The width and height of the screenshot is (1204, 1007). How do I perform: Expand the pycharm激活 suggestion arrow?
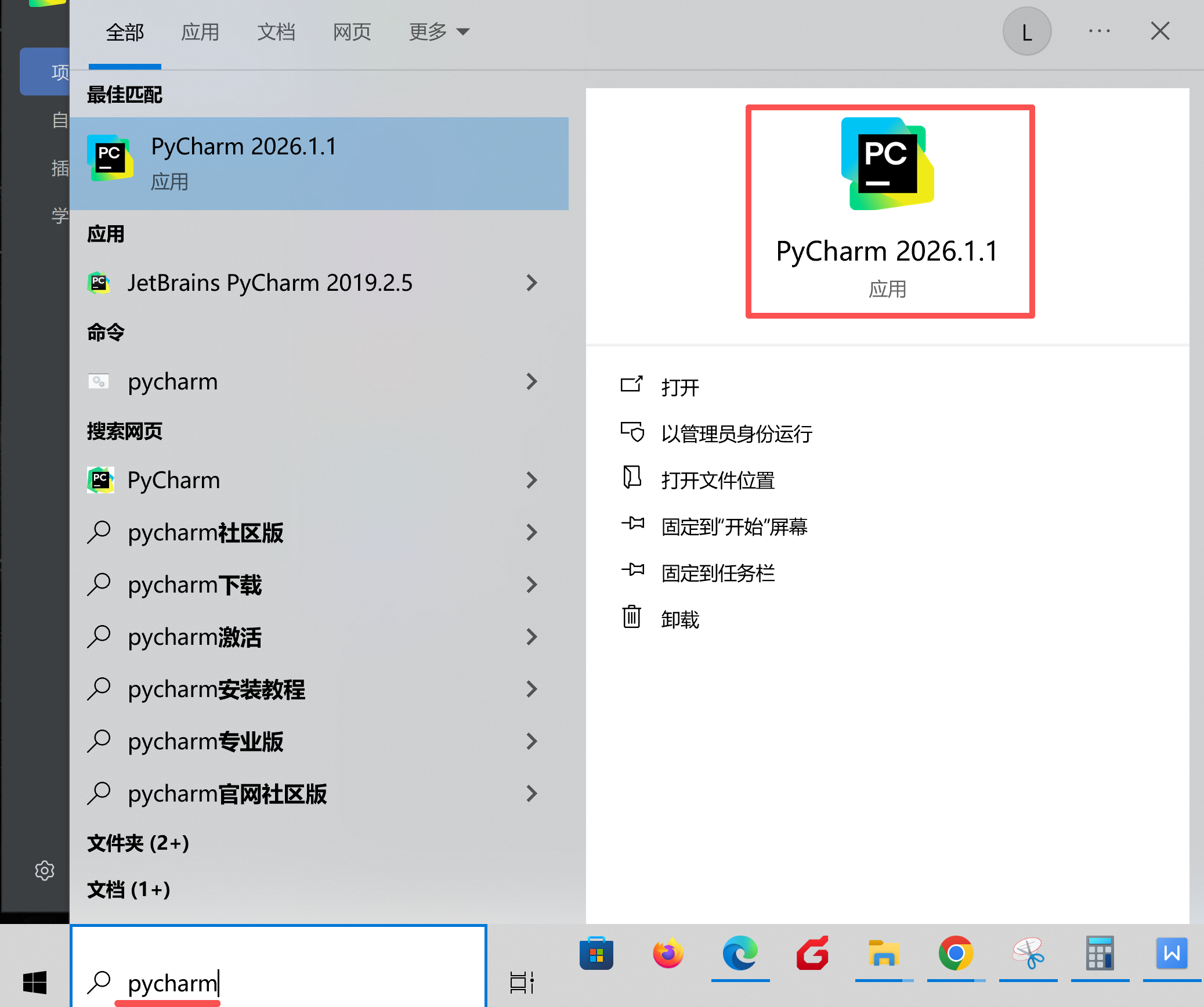pos(532,637)
